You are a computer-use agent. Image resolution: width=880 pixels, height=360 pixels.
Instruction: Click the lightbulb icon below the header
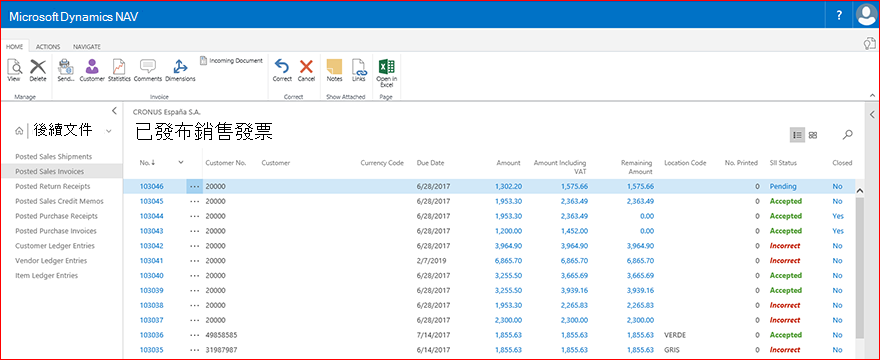coord(869,43)
